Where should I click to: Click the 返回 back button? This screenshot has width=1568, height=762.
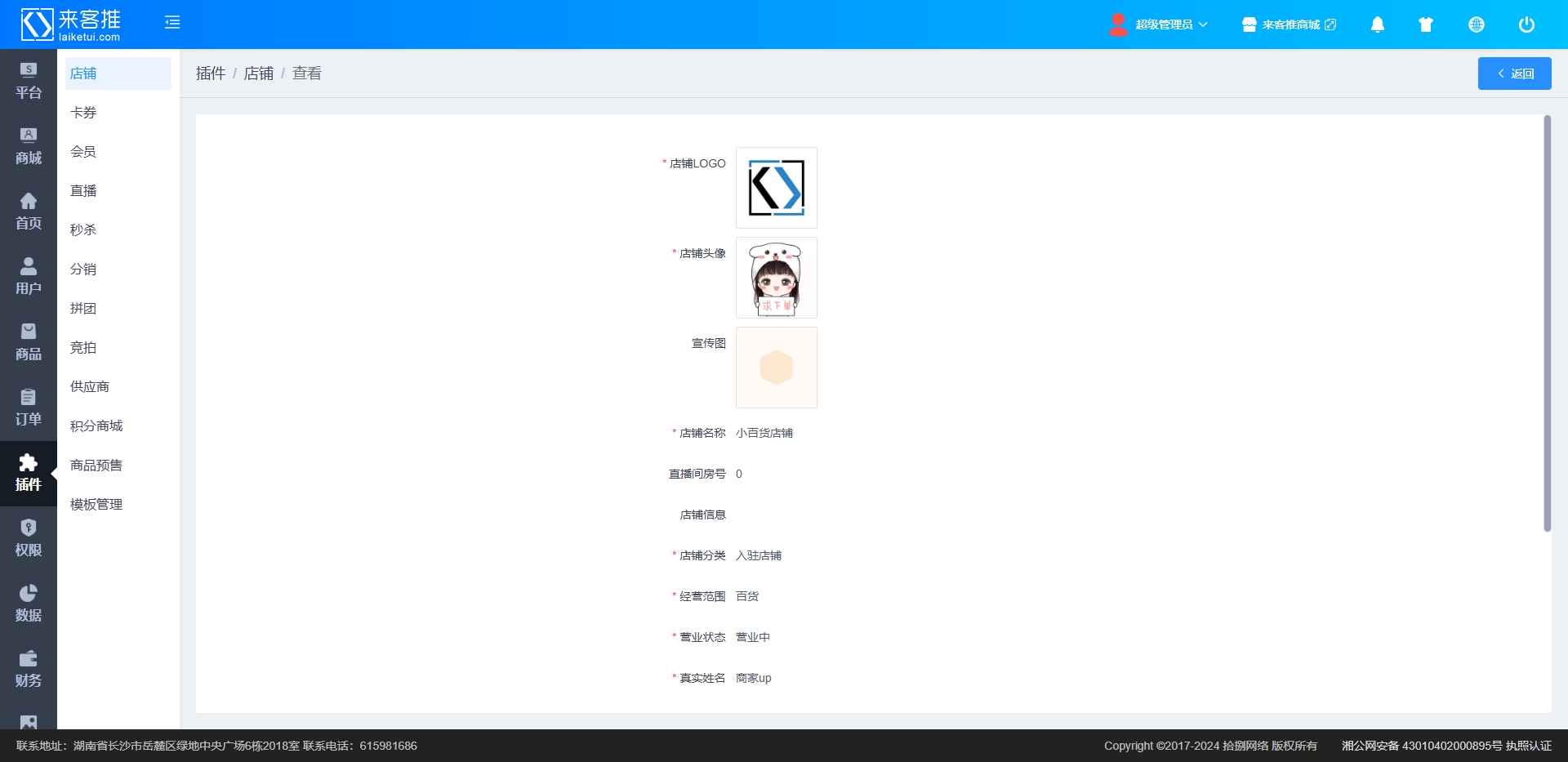(x=1514, y=74)
